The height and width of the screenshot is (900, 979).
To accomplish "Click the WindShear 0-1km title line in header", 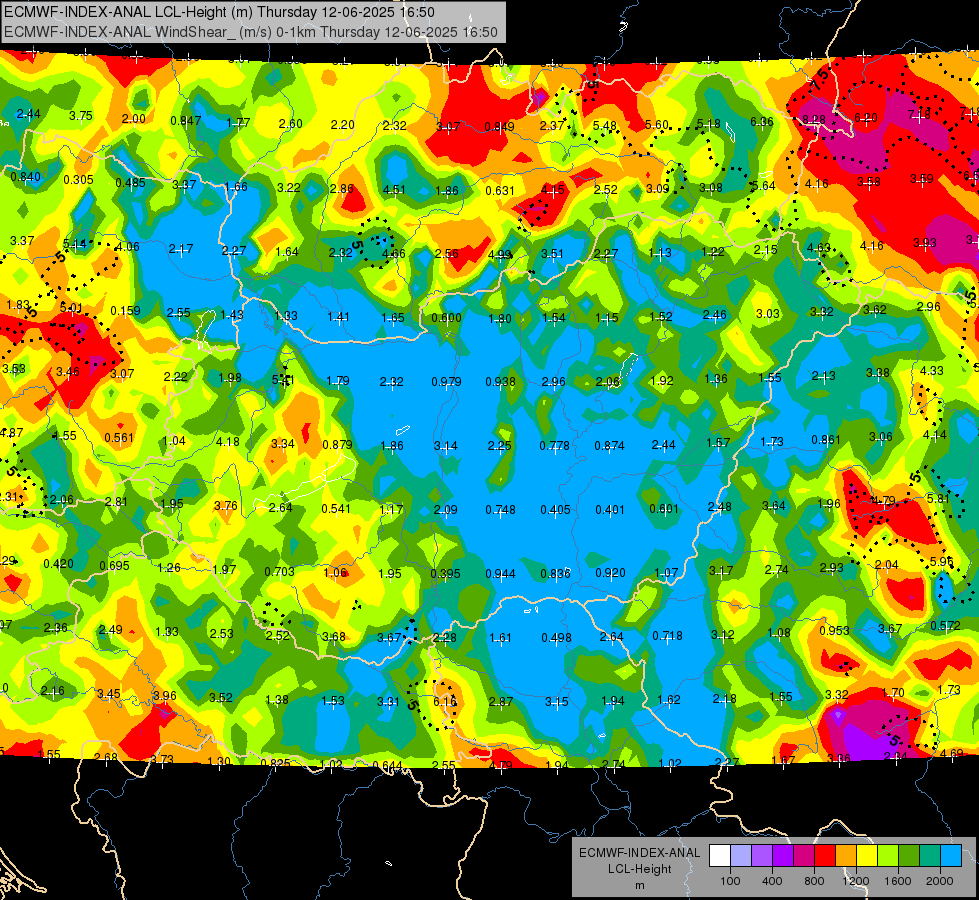I will 250,32.
